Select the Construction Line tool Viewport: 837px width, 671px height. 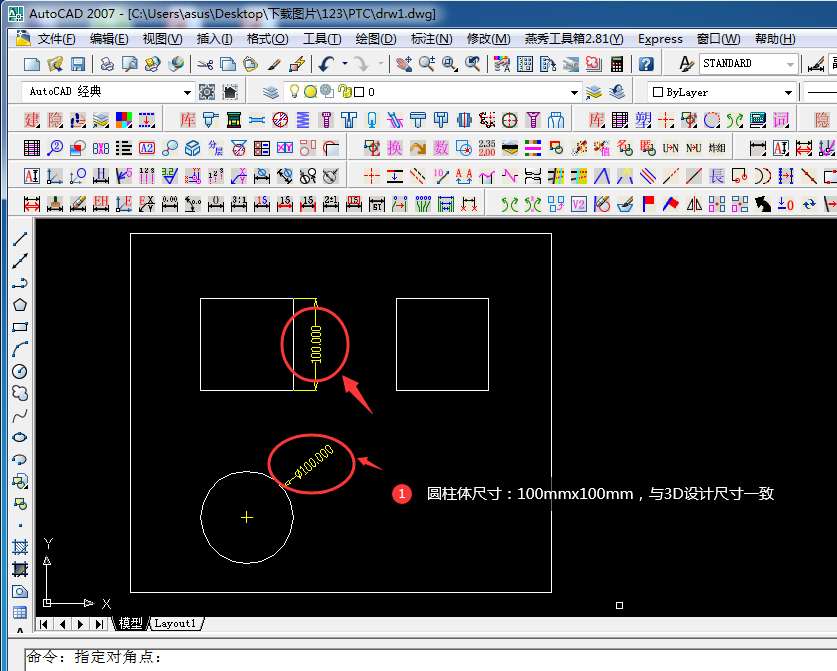pos(20,261)
